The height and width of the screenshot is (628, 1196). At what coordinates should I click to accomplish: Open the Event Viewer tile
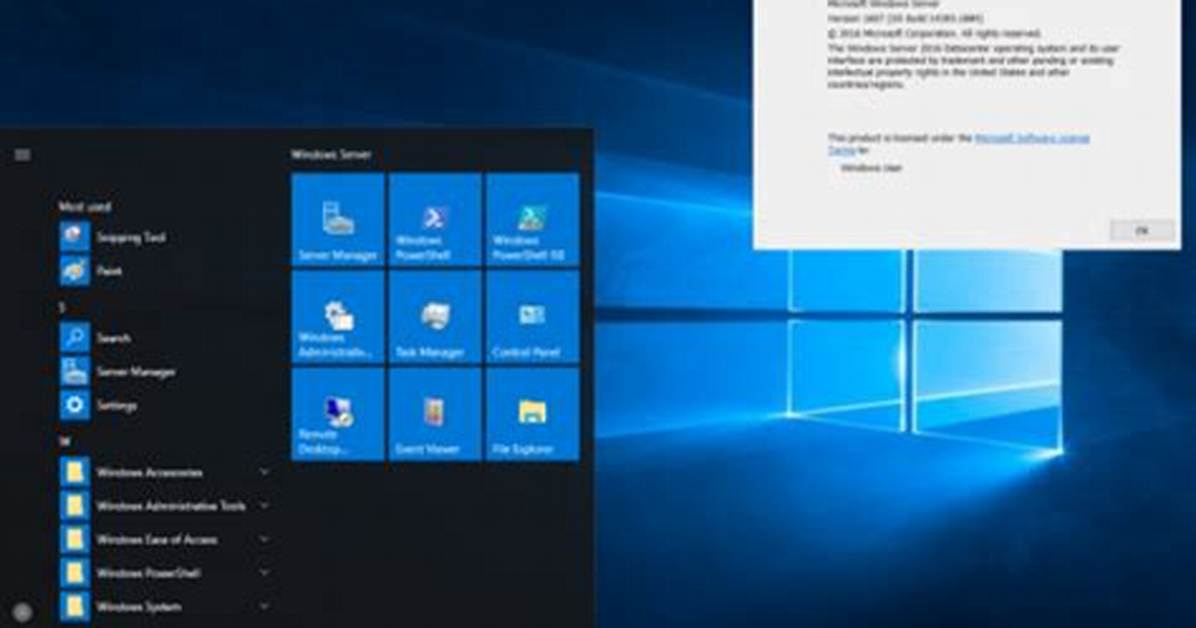point(435,414)
